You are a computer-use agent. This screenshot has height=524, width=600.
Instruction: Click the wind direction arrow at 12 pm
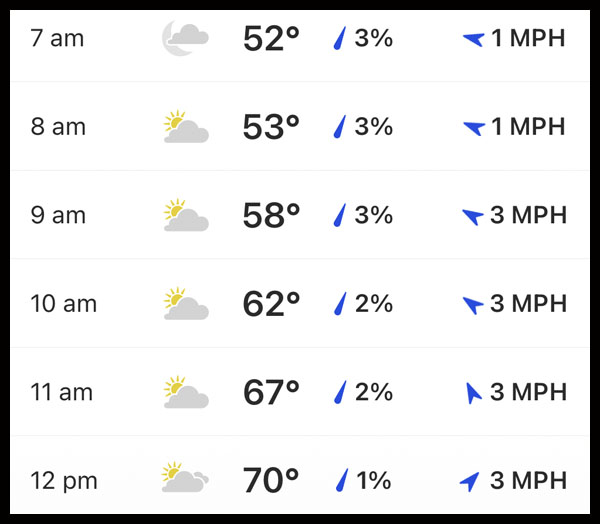(x=469, y=481)
